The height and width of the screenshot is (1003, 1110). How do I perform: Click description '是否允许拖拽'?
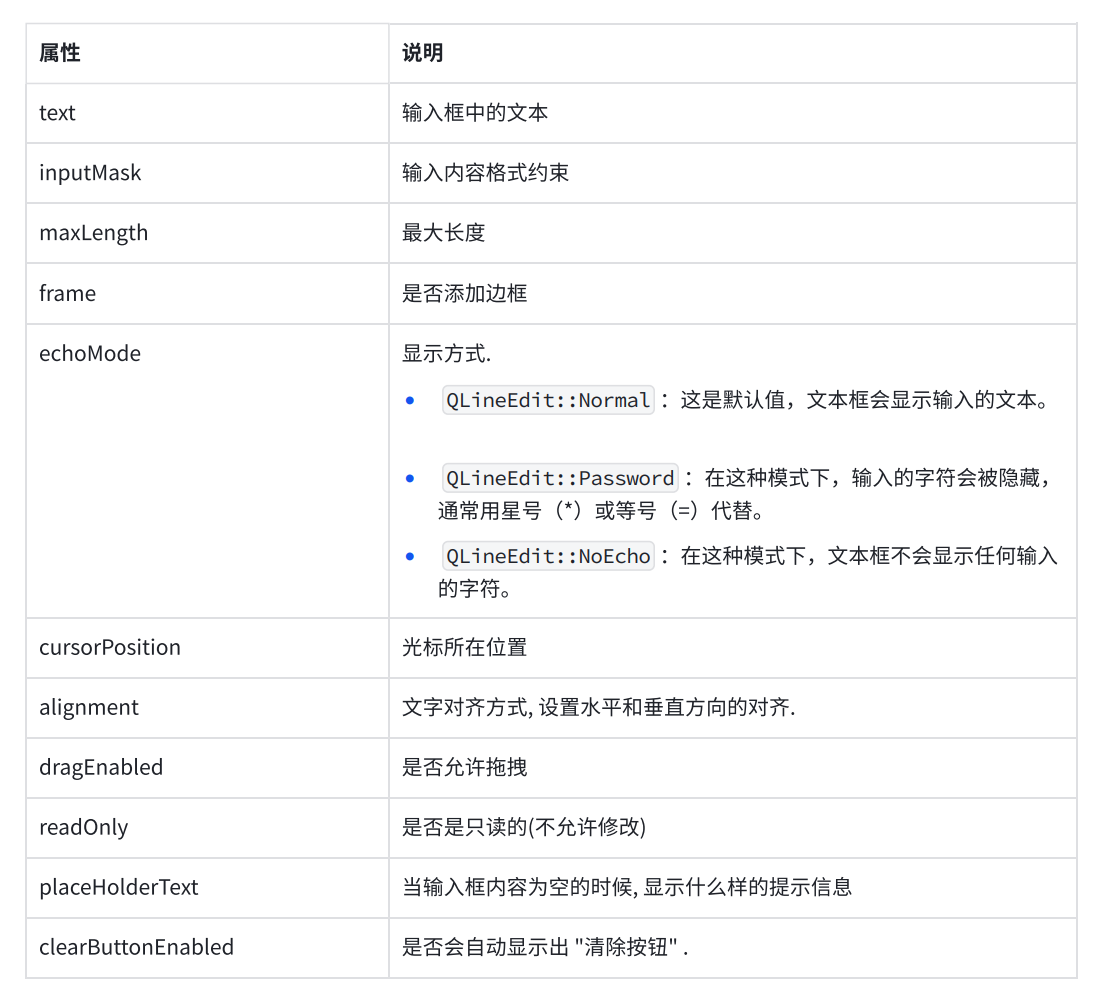pos(464,767)
